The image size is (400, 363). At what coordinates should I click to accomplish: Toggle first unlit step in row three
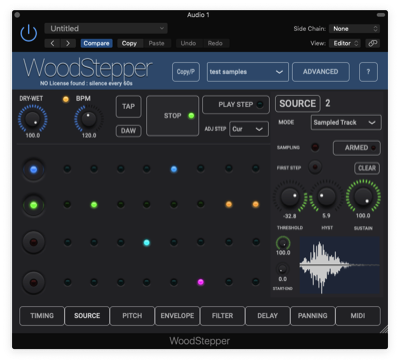tap(67, 242)
